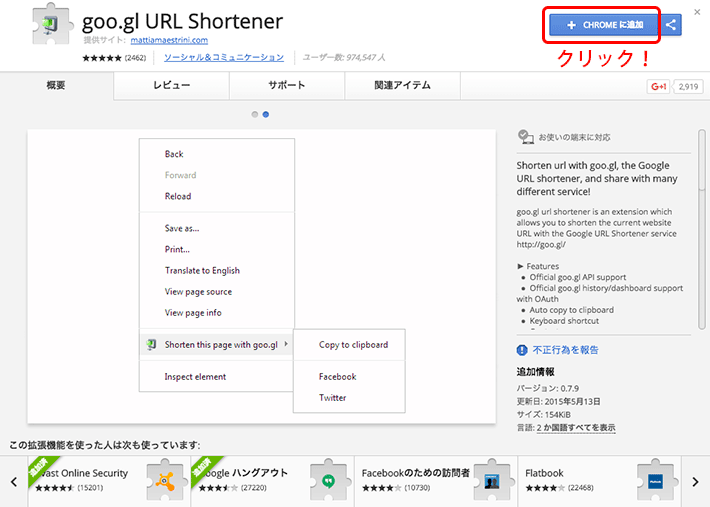
Task: Click the お使いの端末に対応 label
Action: coord(574,137)
